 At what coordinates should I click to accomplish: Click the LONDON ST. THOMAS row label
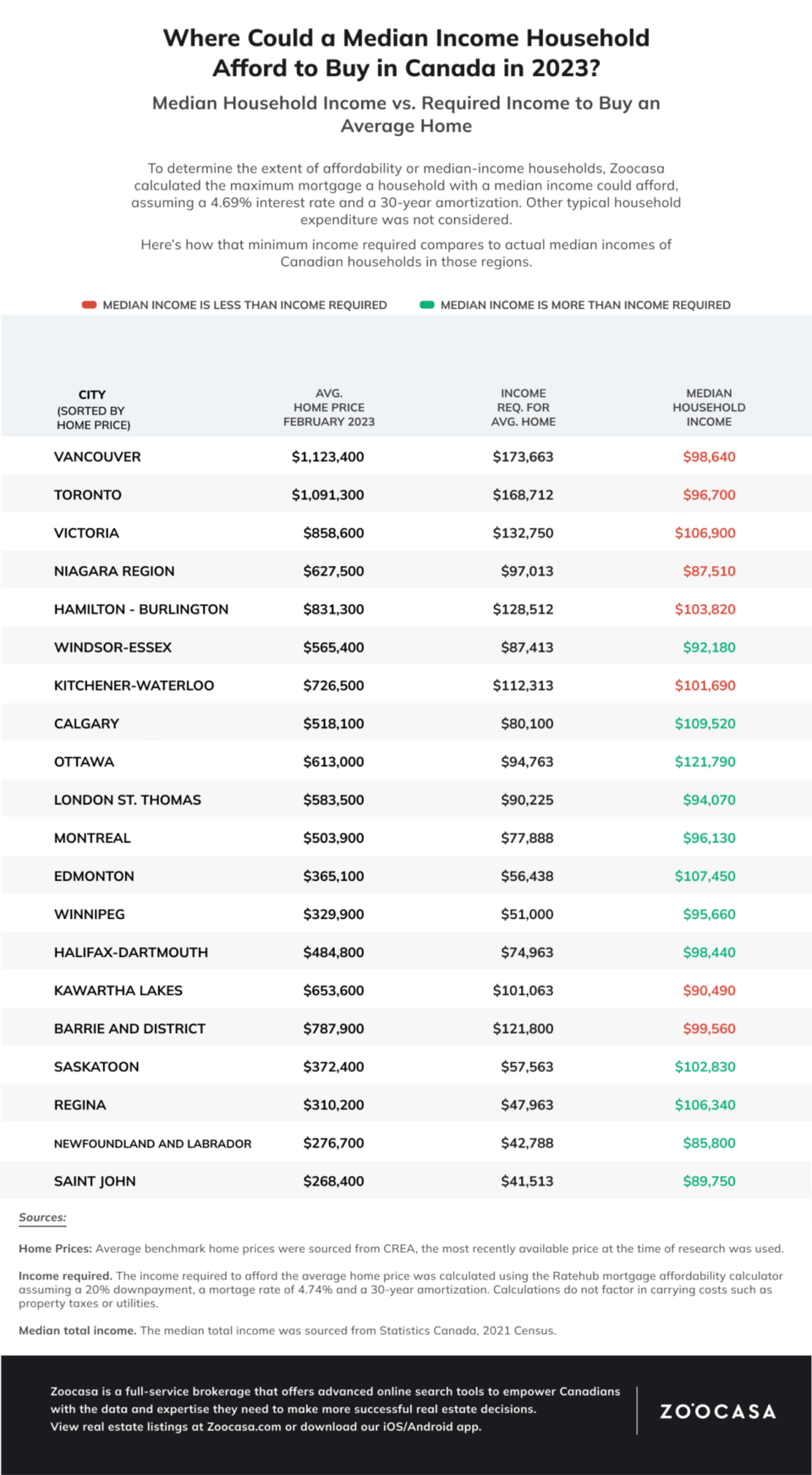[128, 800]
